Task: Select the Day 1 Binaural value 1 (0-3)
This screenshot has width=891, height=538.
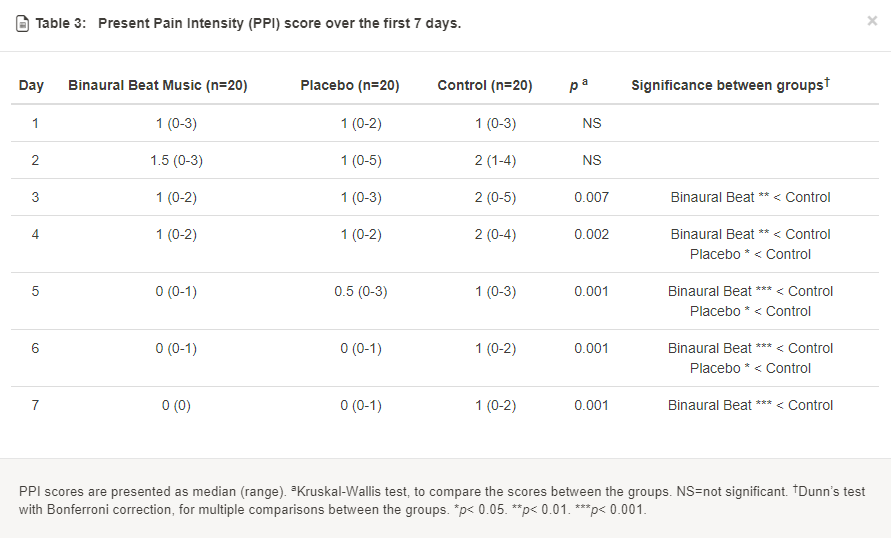Action: tap(176, 123)
